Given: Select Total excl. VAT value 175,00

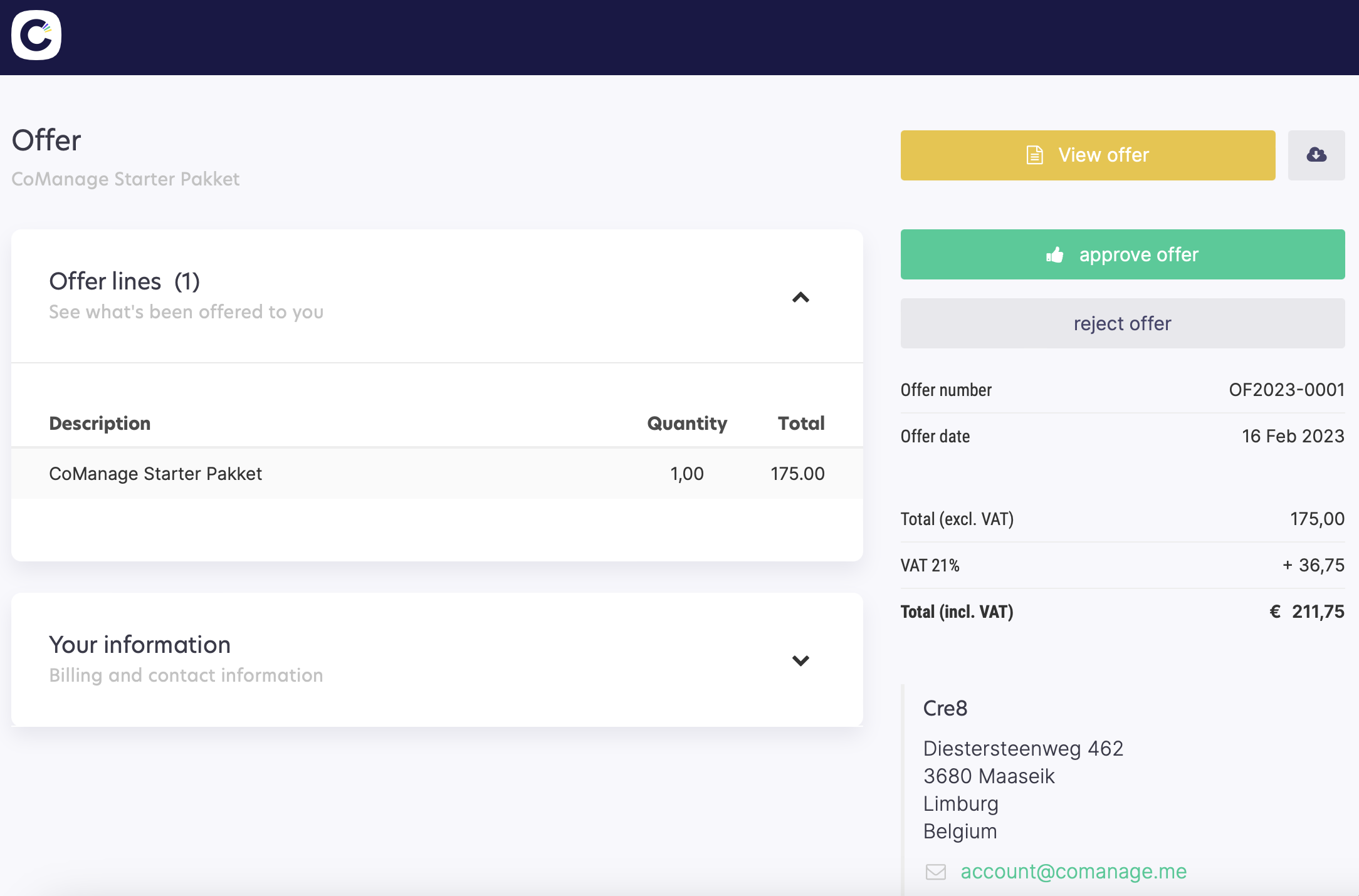Looking at the screenshot, I should point(1317,519).
